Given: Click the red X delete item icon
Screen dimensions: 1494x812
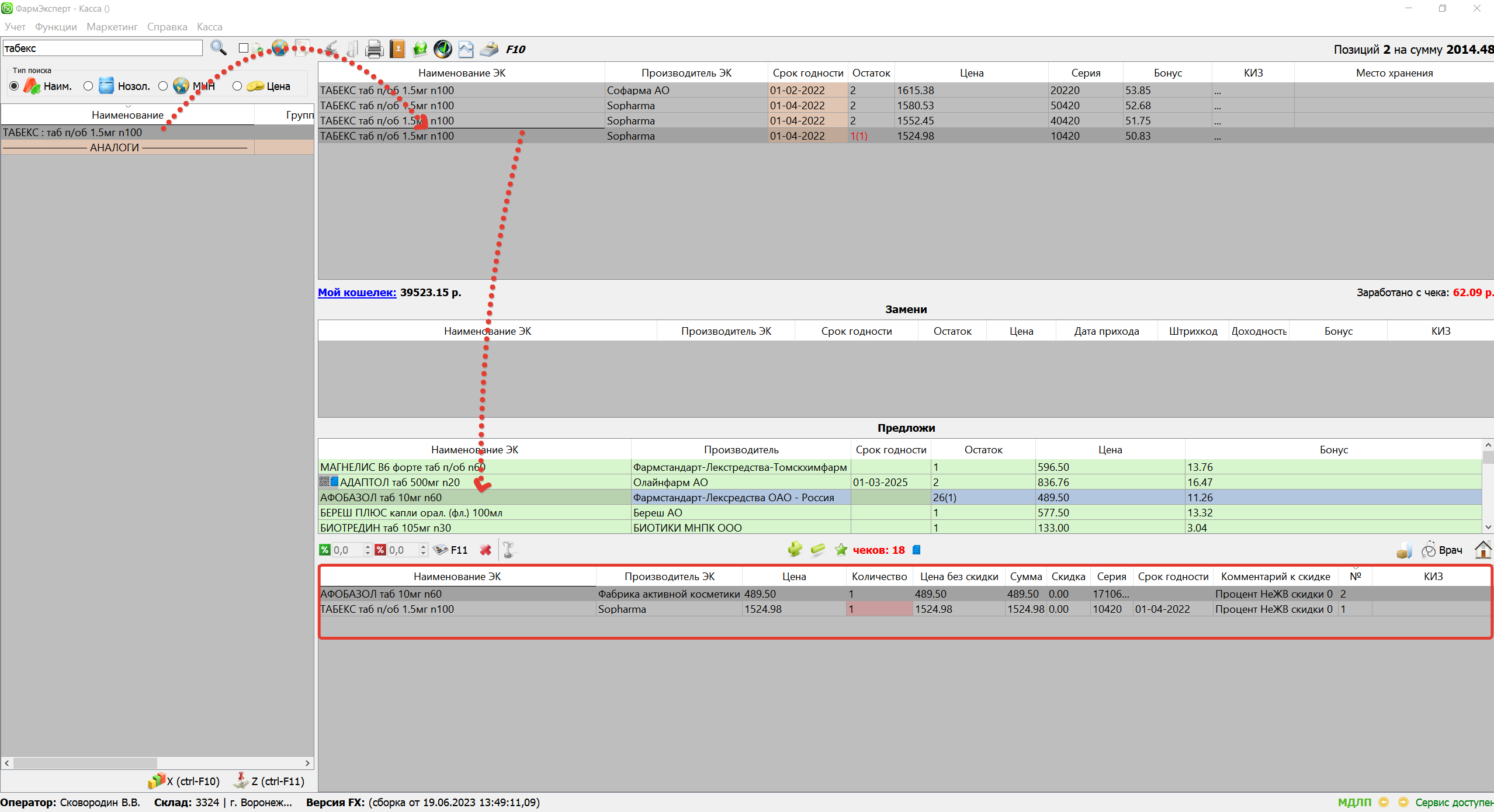Looking at the screenshot, I should coord(485,550).
